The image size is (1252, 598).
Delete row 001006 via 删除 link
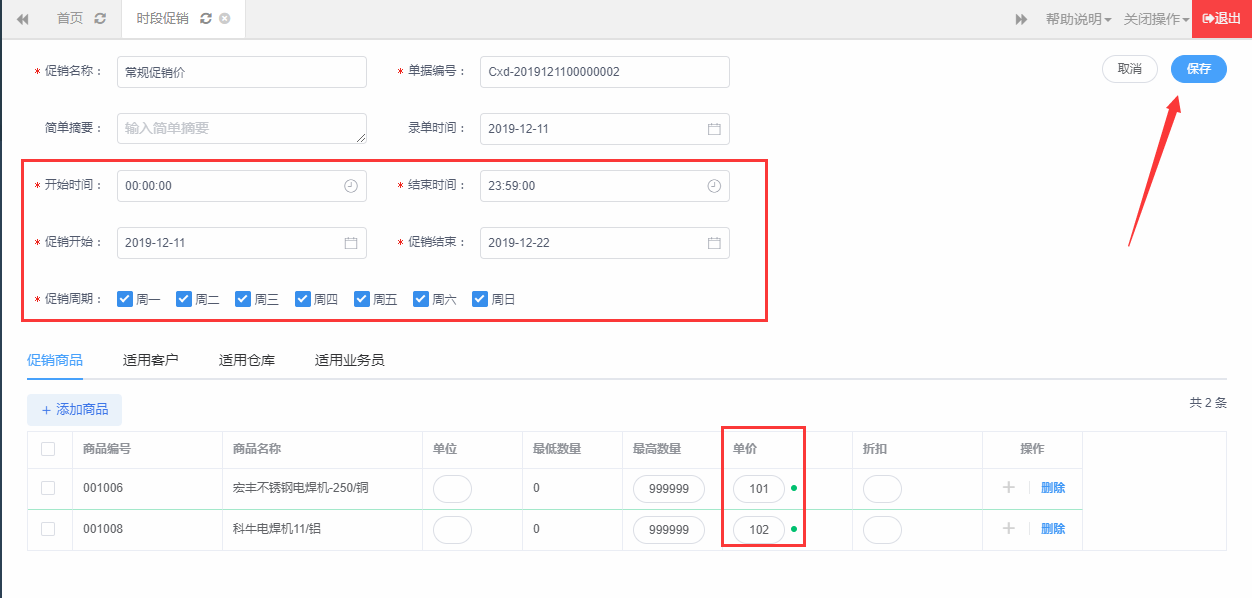click(1053, 488)
